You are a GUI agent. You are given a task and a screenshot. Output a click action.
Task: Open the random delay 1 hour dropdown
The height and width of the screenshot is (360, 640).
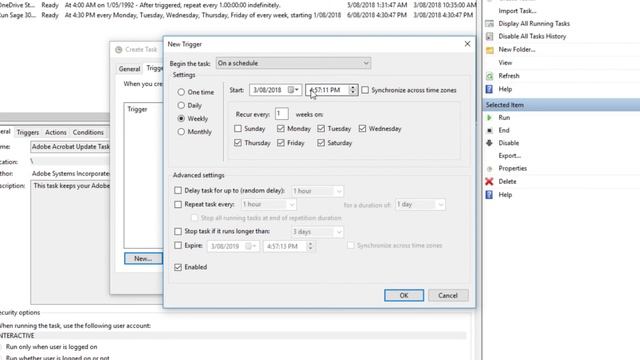(x=317, y=191)
